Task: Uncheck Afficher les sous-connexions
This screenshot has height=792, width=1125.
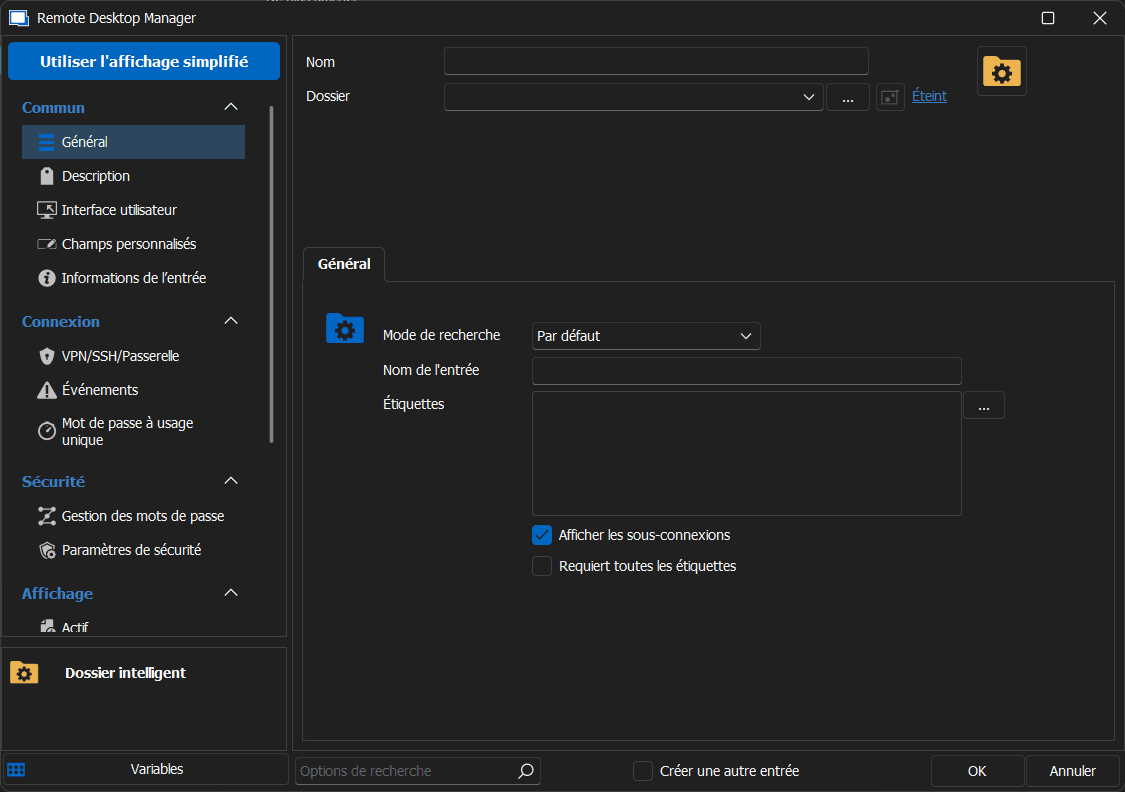Action: [542, 535]
